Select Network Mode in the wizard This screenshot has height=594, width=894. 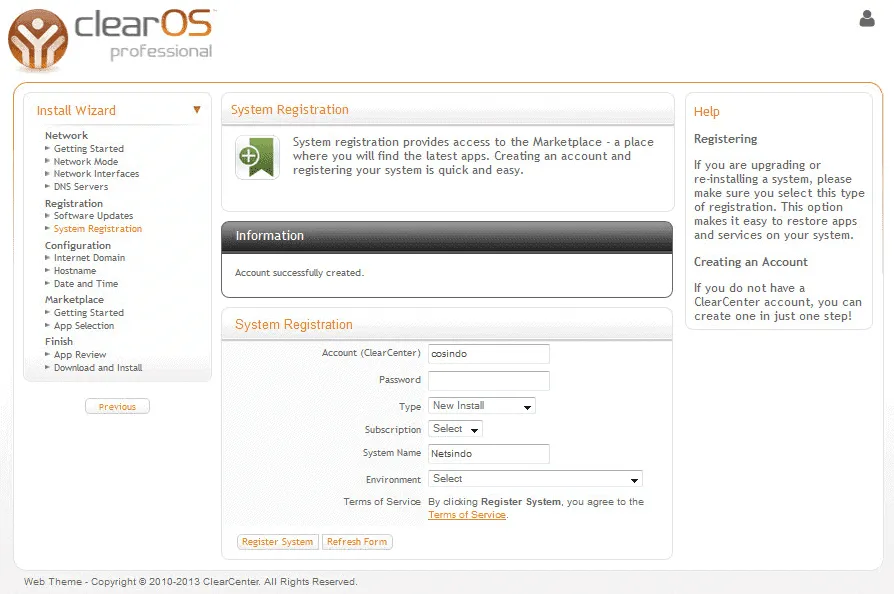click(x=86, y=162)
